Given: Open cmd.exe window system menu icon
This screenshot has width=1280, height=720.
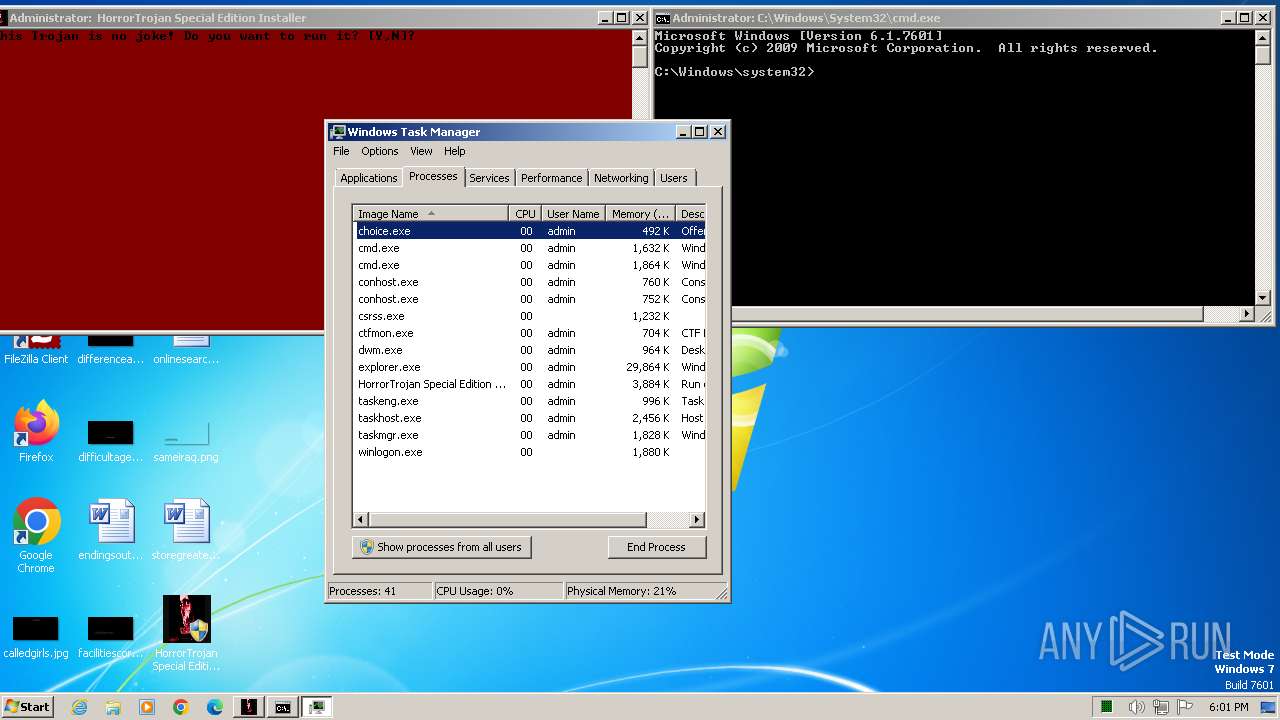Looking at the screenshot, I should (x=662, y=18).
